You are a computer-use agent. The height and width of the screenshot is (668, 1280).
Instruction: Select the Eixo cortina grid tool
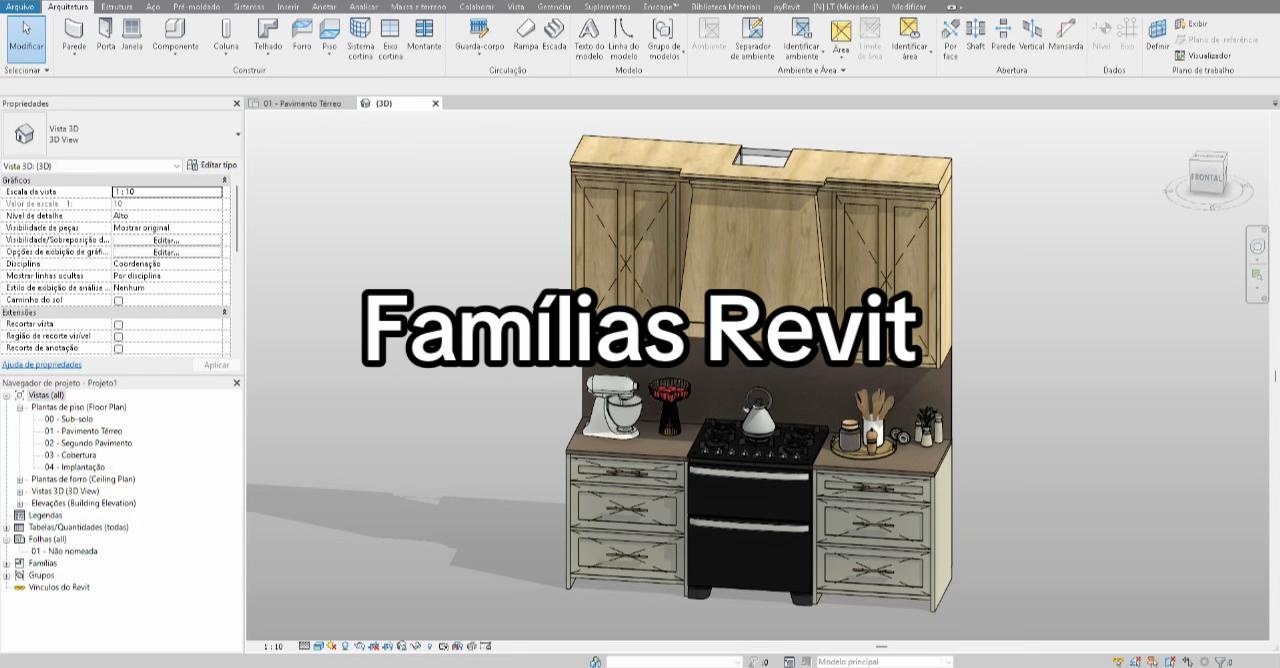coord(391,39)
